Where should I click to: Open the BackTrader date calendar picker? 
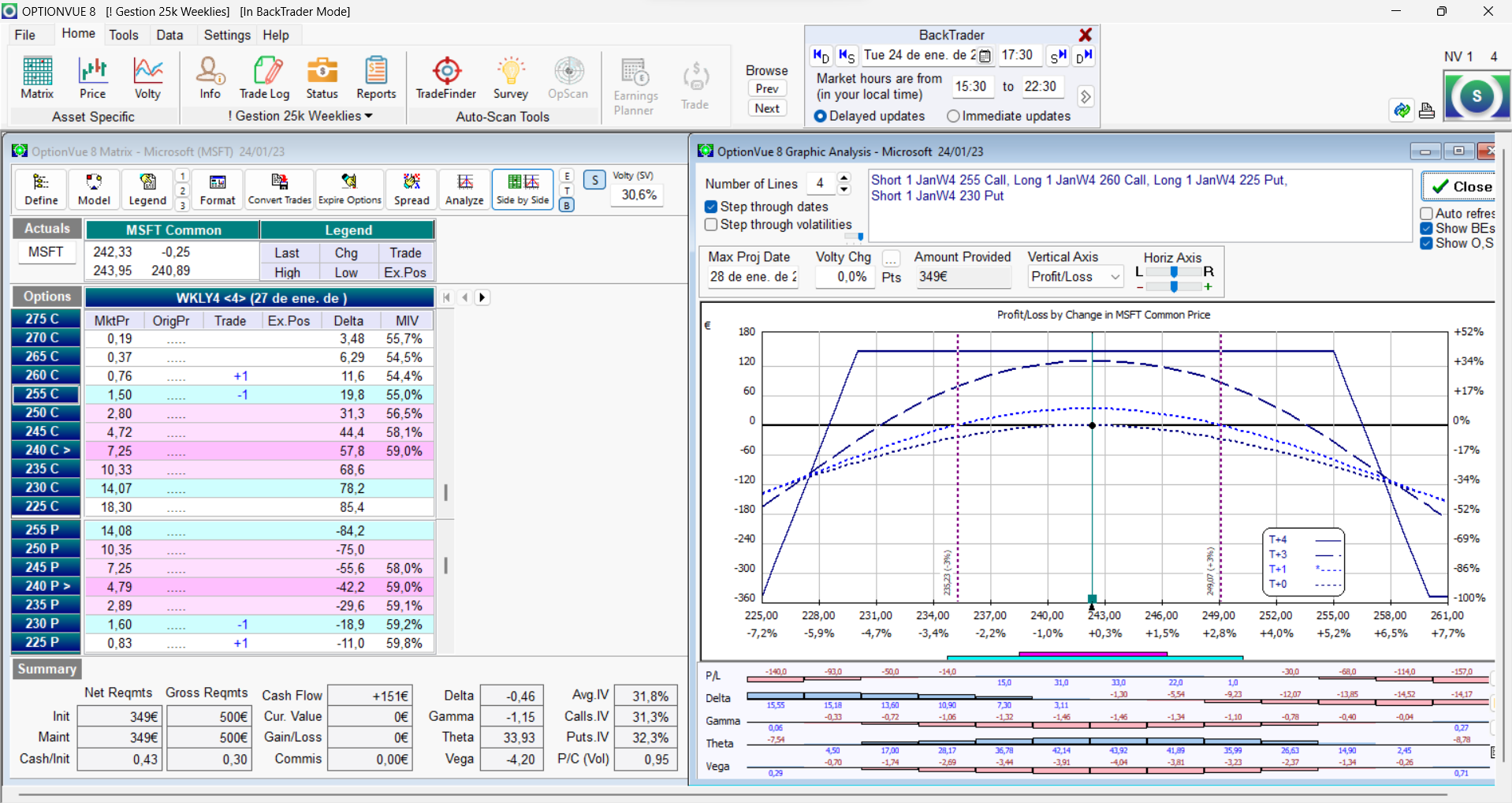tap(985, 56)
